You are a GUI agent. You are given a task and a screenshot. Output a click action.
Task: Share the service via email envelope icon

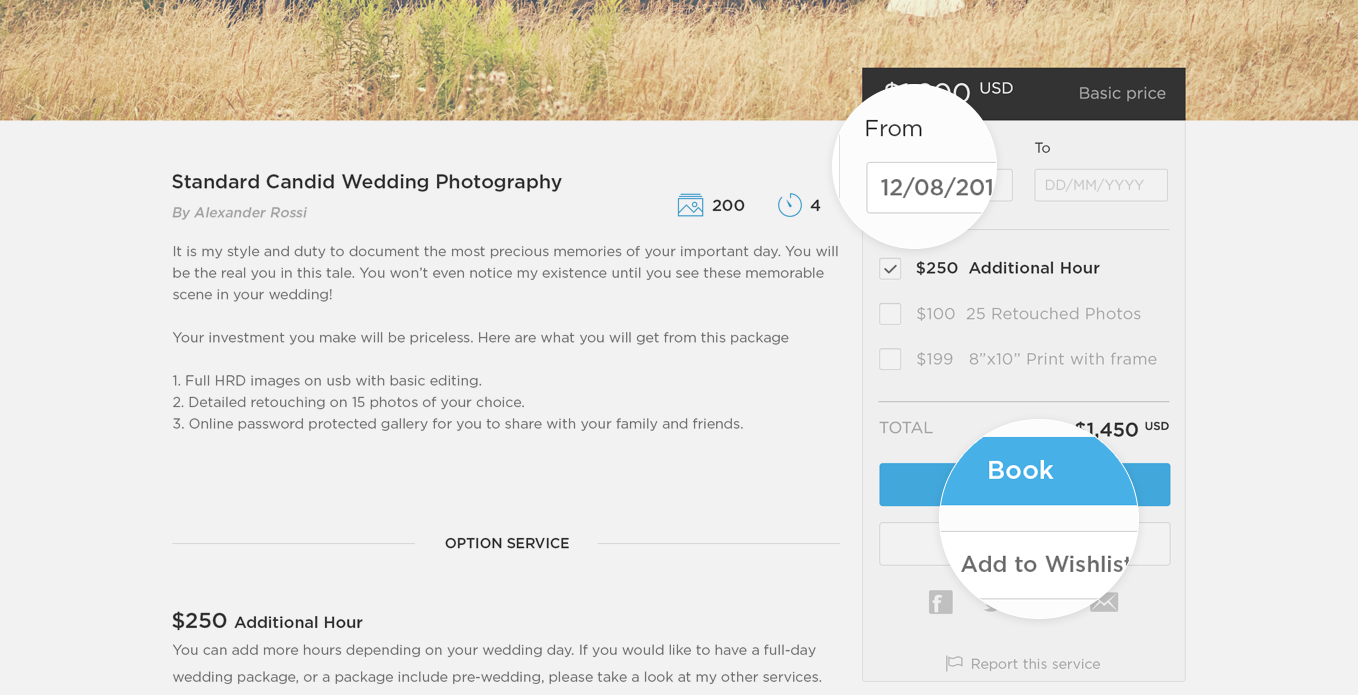(1104, 602)
